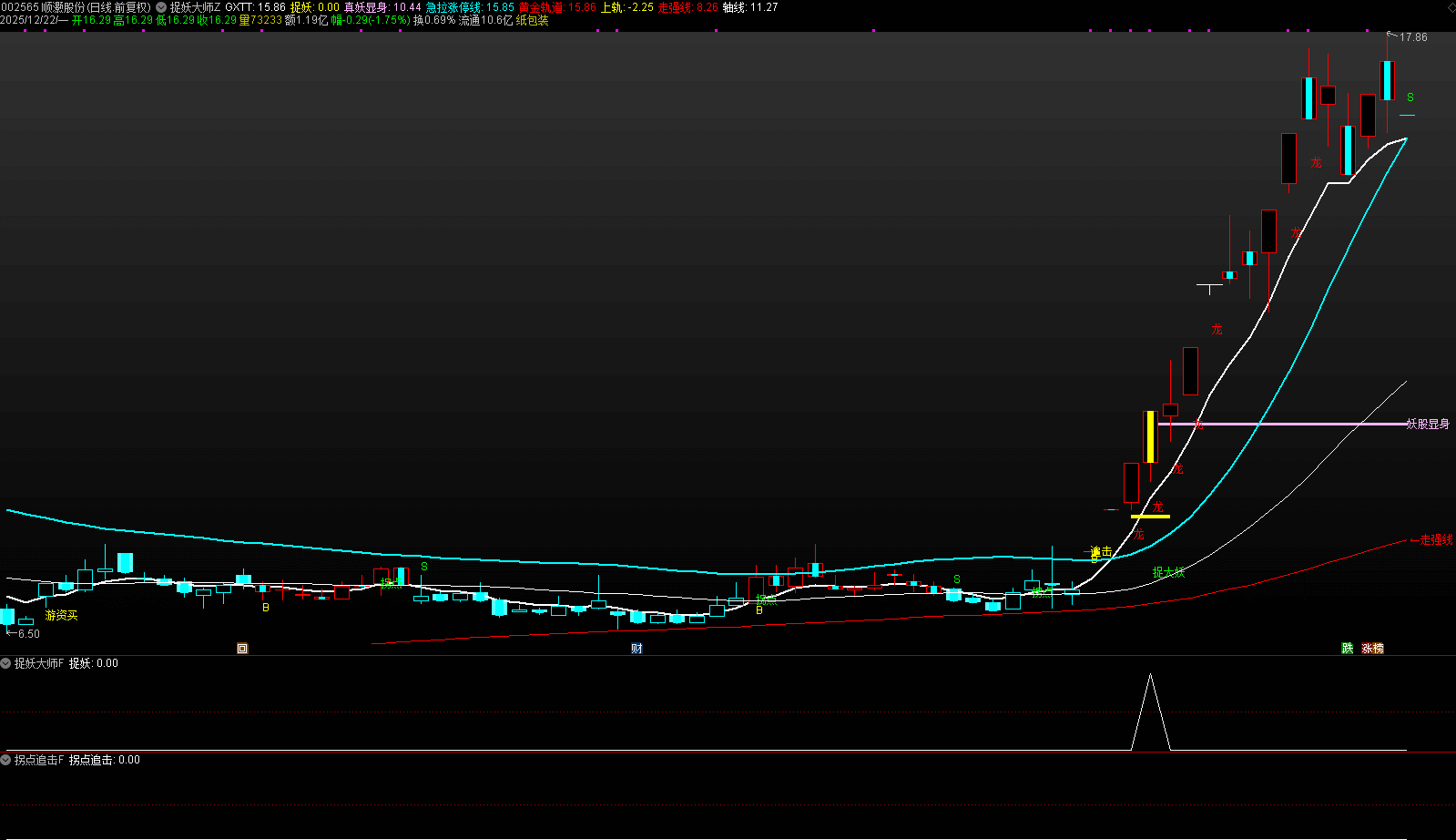Click the 财 financial info marker

(636, 649)
